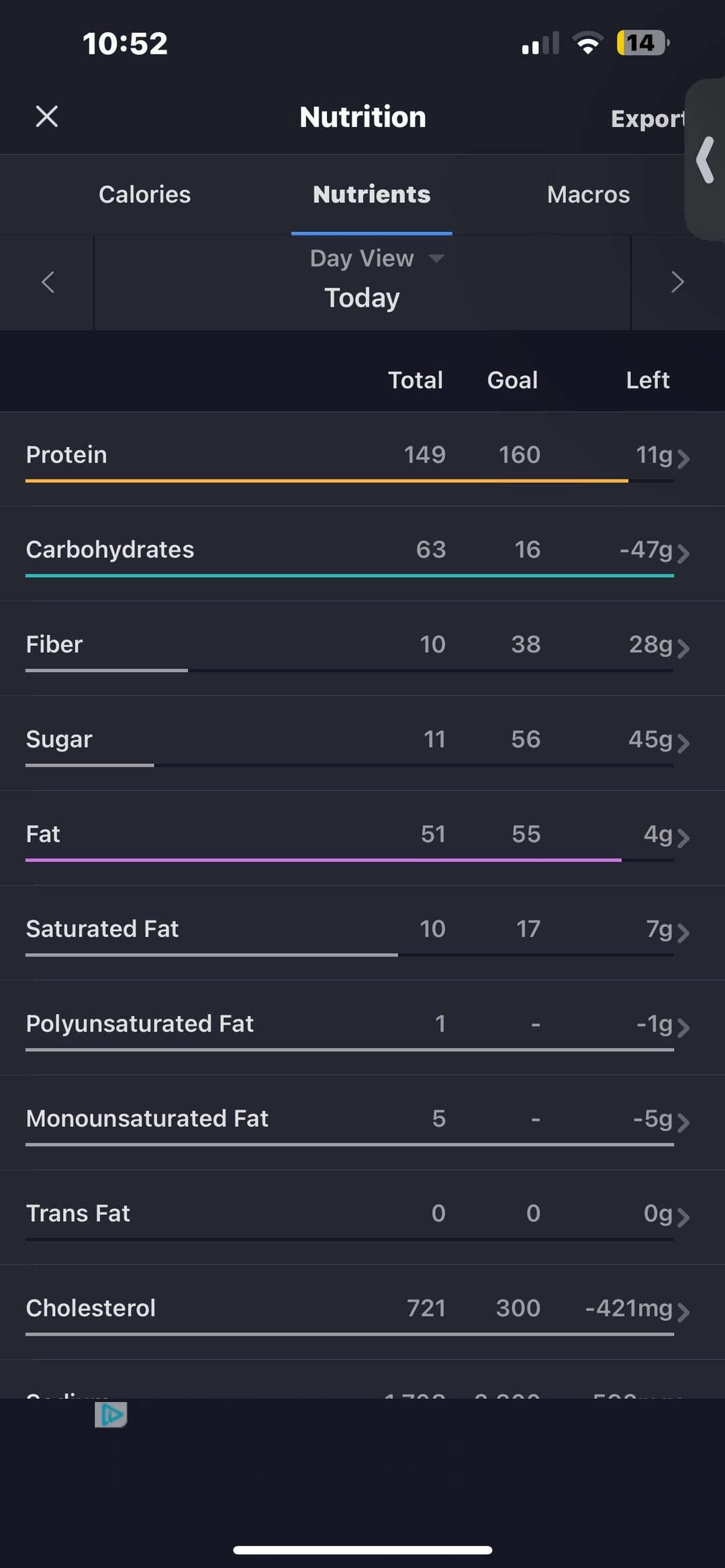Switch to the Macros tab
Image resolution: width=725 pixels, height=1568 pixels.
pos(588,195)
